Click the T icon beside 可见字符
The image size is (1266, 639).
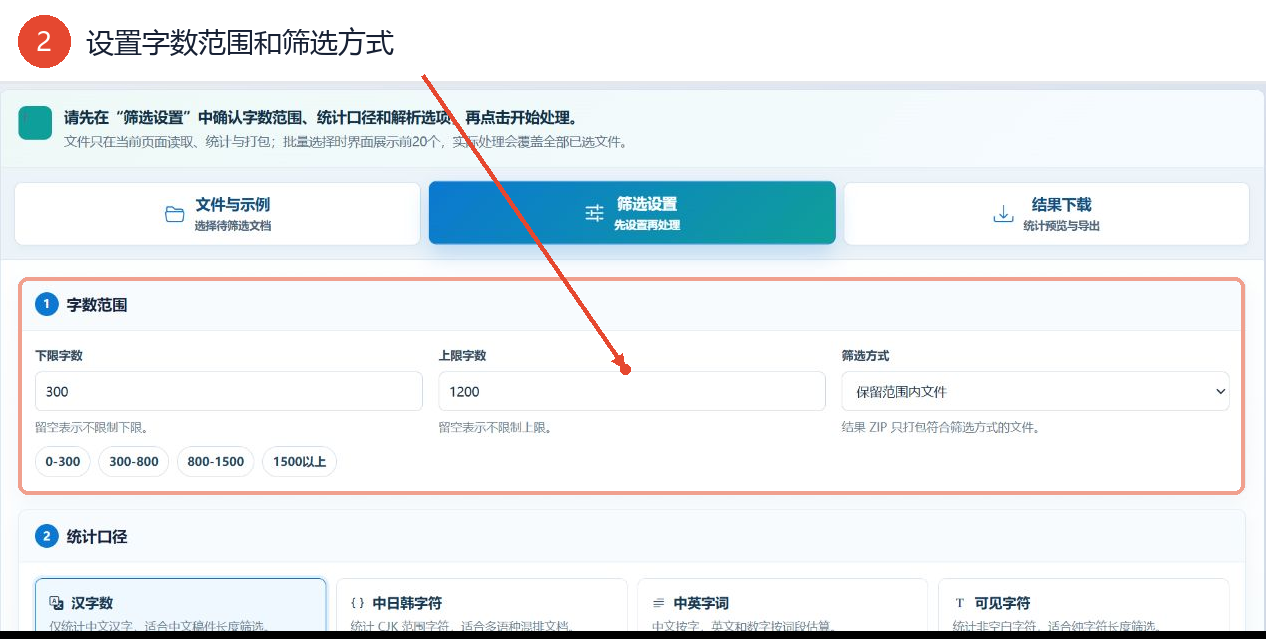coord(960,603)
